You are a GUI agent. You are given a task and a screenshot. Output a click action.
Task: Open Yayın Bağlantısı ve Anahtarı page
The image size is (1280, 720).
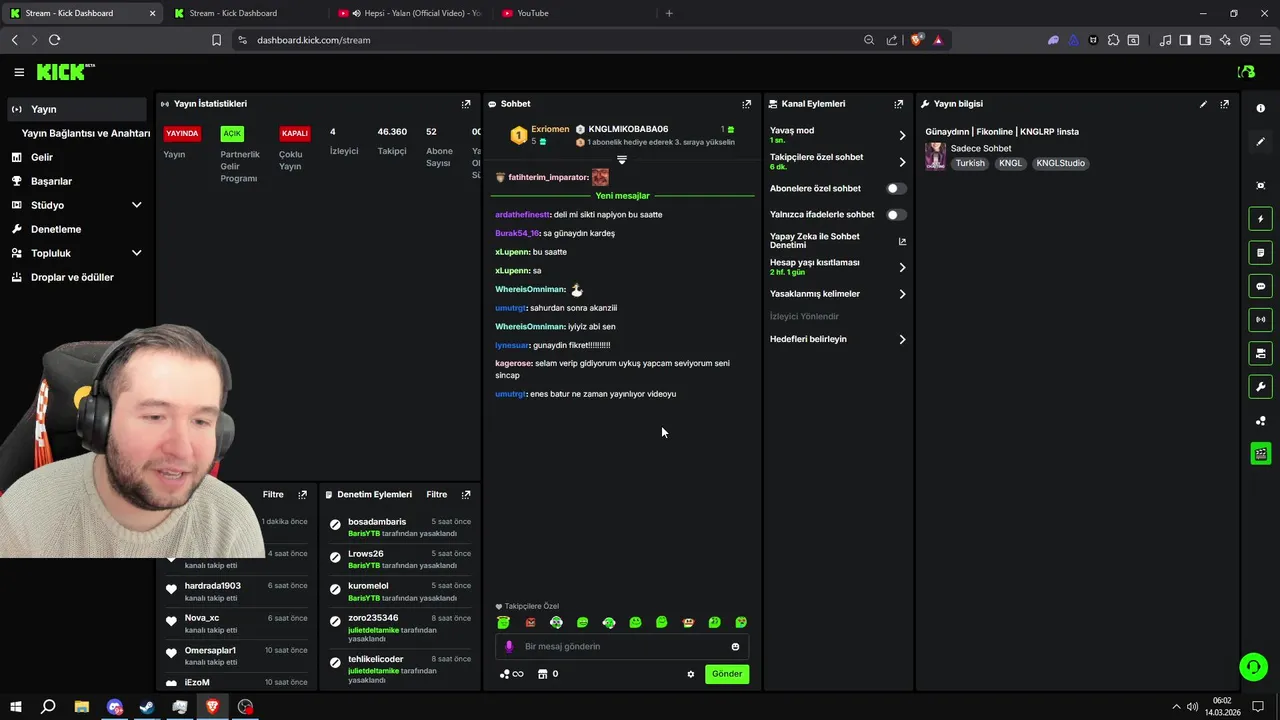pos(86,133)
